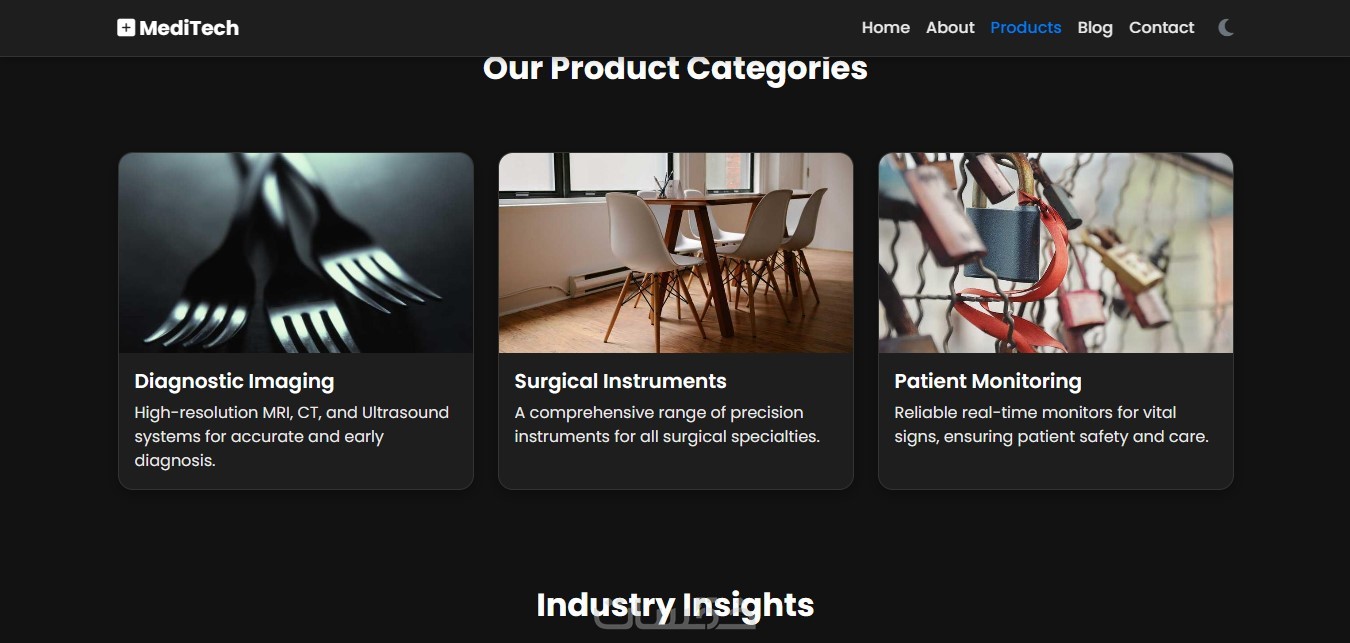The height and width of the screenshot is (643, 1350).
Task: Open the Patient Monitoring card title
Action: point(987,381)
